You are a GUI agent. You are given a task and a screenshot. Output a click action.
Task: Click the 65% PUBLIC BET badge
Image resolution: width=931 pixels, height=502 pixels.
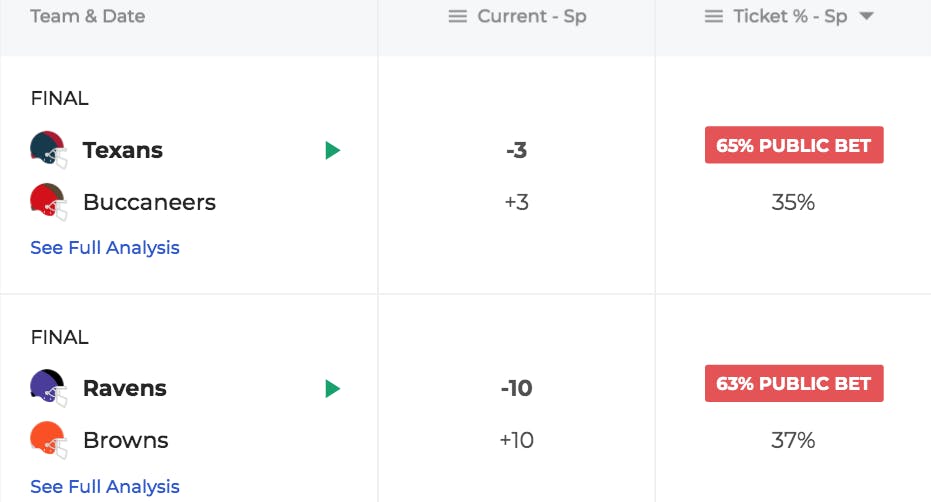(794, 145)
